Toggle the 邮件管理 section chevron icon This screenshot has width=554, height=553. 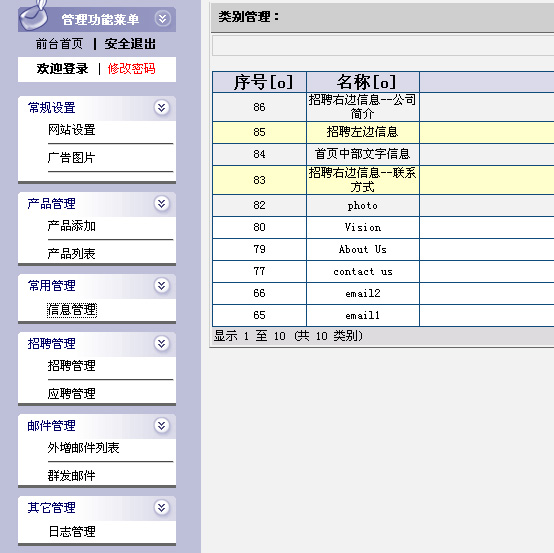tap(161, 425)
